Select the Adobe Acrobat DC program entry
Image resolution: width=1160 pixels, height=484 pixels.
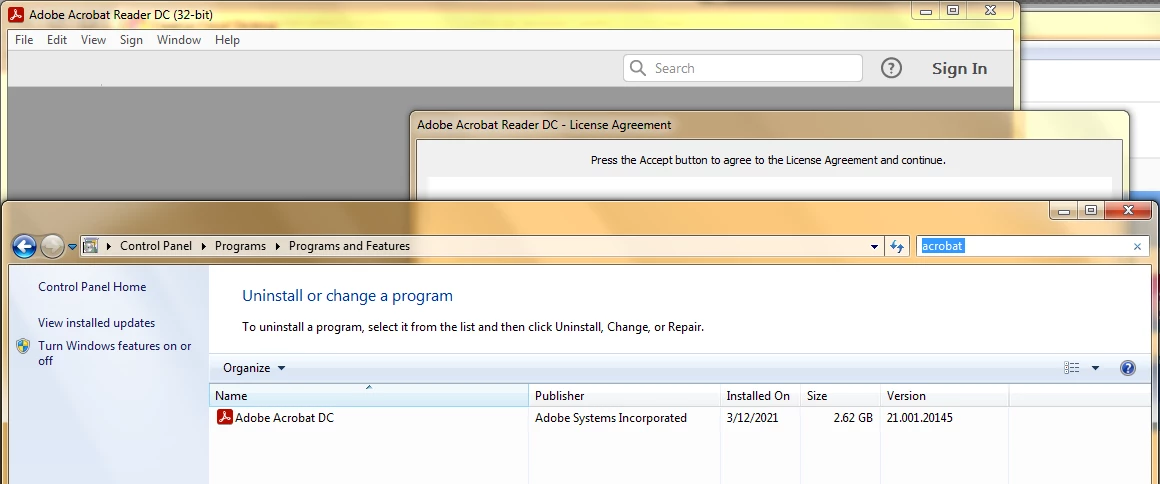point(284,418)
